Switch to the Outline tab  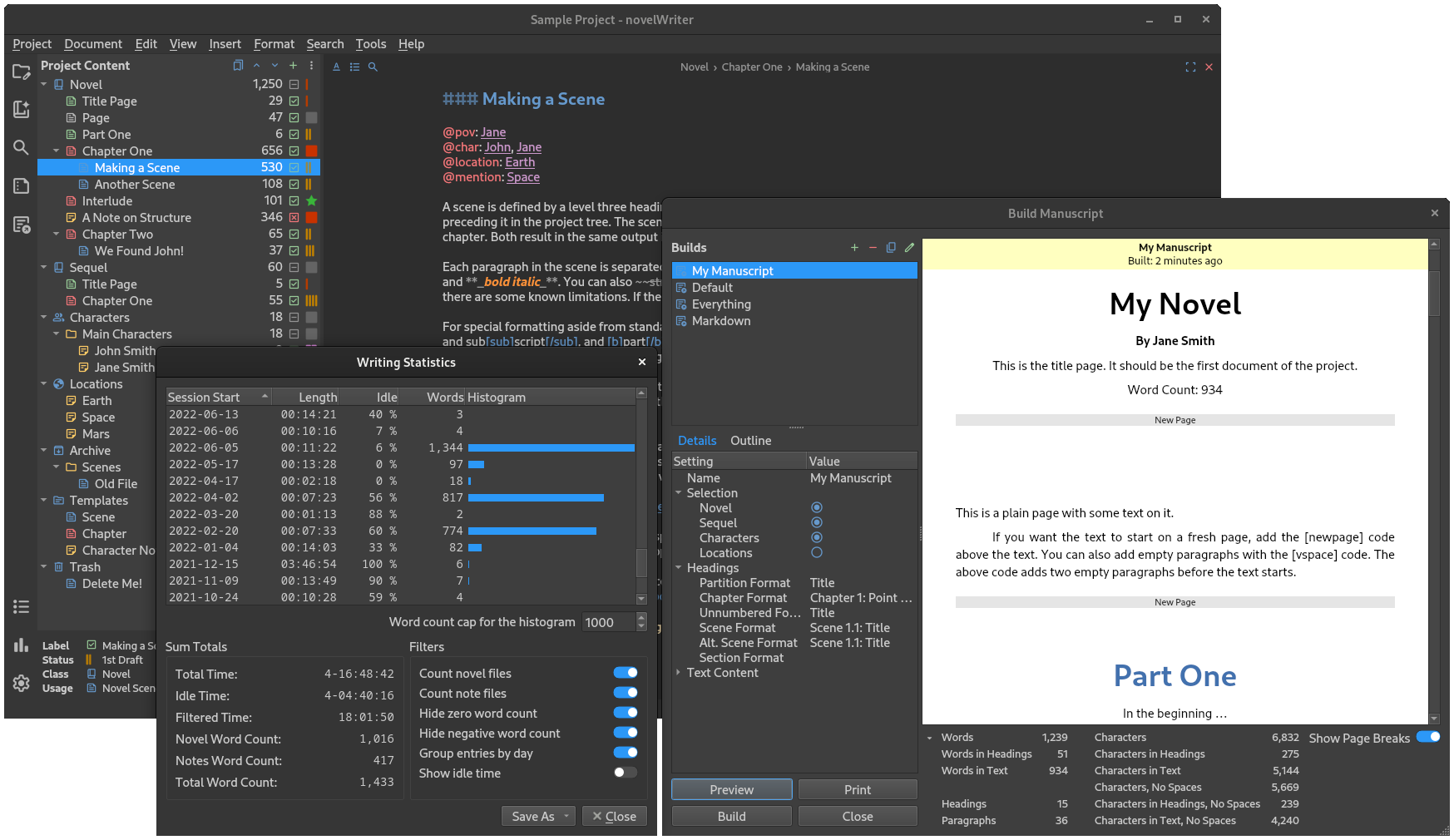point(750,441)
